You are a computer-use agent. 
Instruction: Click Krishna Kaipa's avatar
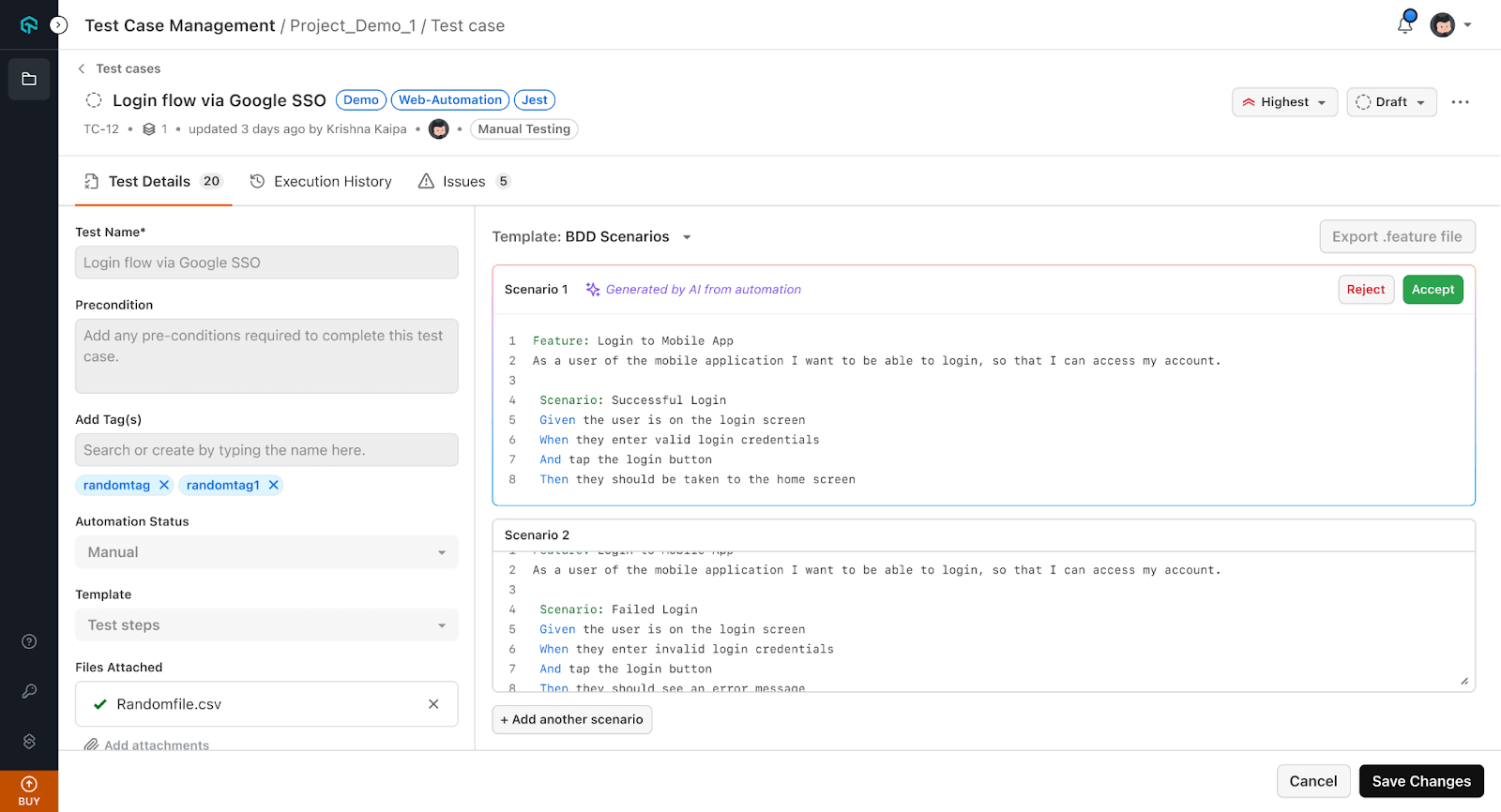[438, 129]
